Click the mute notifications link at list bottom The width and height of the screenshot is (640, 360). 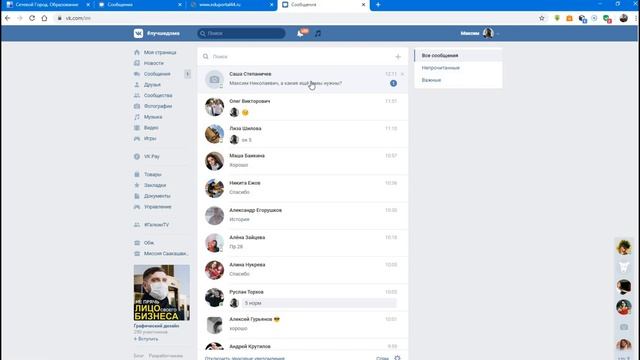point(244,358)
